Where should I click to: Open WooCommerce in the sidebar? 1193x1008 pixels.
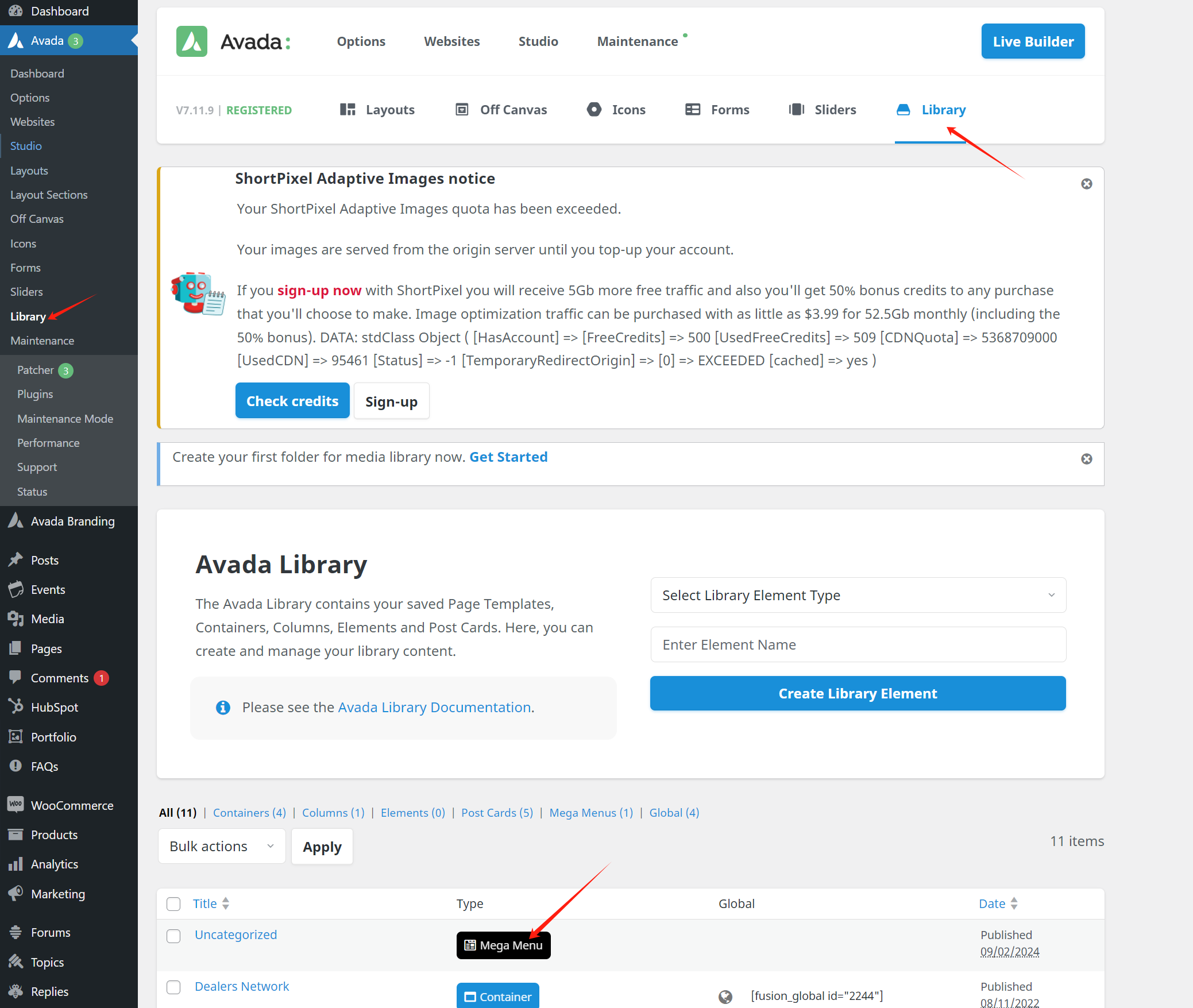click(x=72, y=805)
